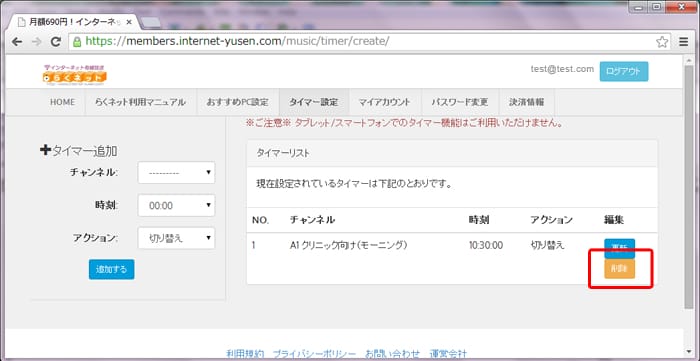This screenshot has height=361, width=700.
Task: Click the アクション column header
Action: coord(551,220)
